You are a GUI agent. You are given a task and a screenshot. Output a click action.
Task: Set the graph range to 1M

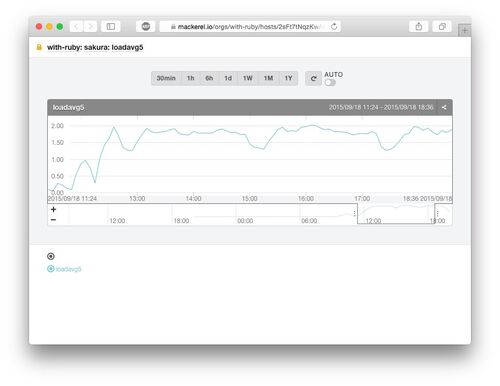tap(268, 78)
